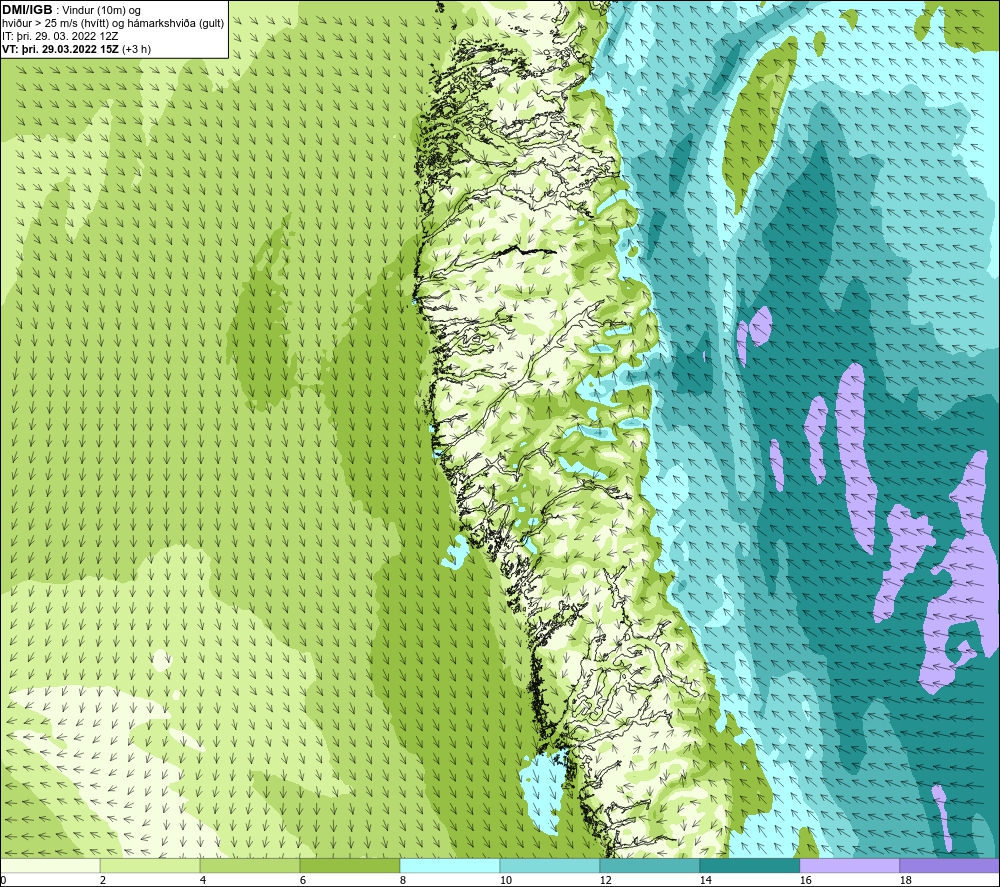Viewport: 1000px width, 887px height.
Task: Select the 6–8 m/s dark green legend swatch
Action: tap(349, 865)
